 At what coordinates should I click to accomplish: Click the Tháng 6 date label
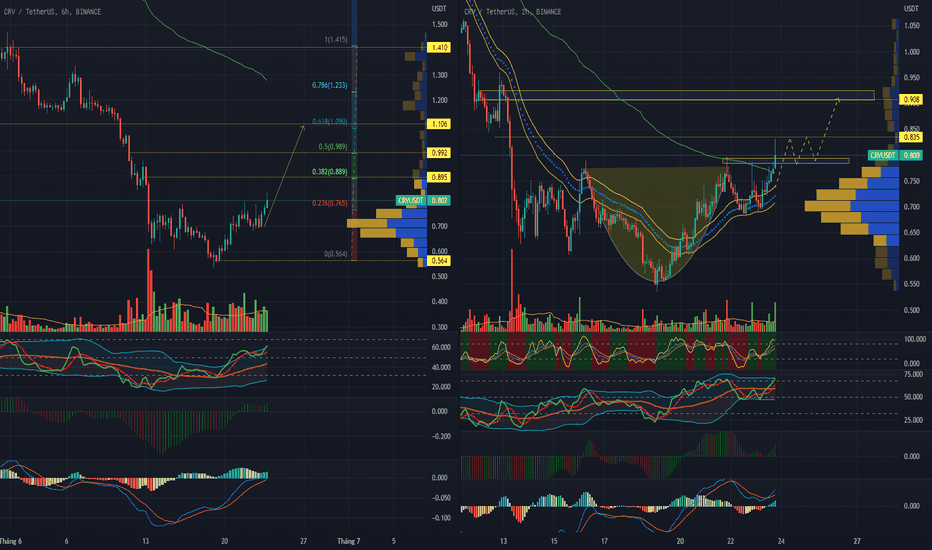[11, 541]
